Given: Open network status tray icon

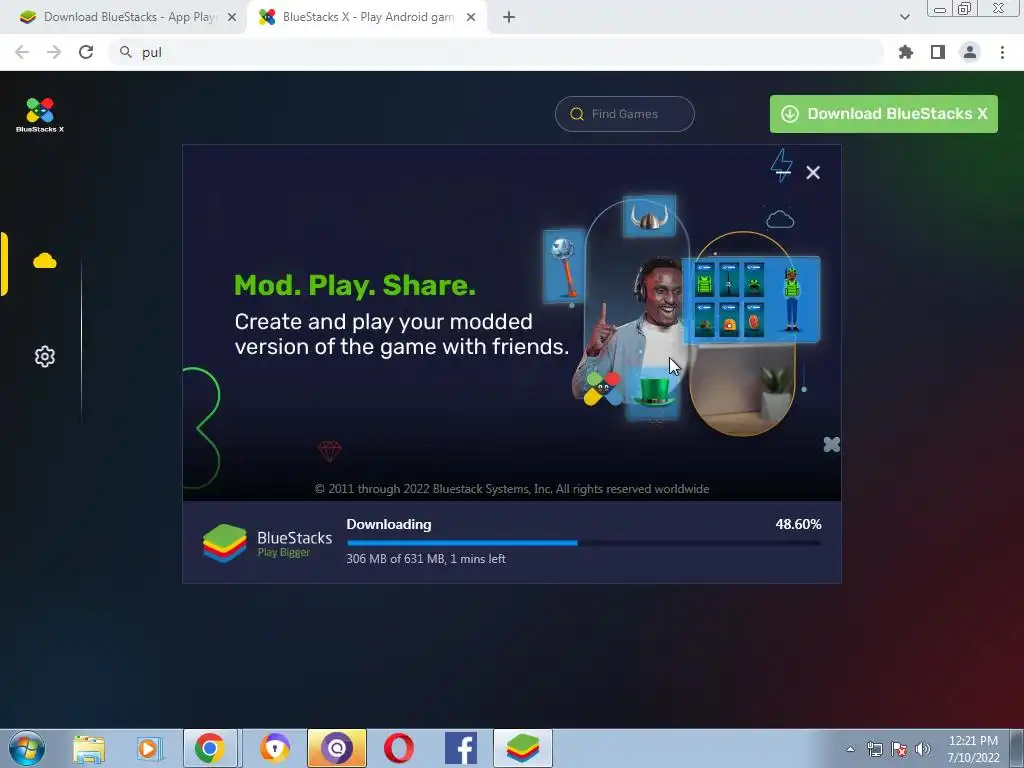Looking at the screenshot, I should click(874, 749).
